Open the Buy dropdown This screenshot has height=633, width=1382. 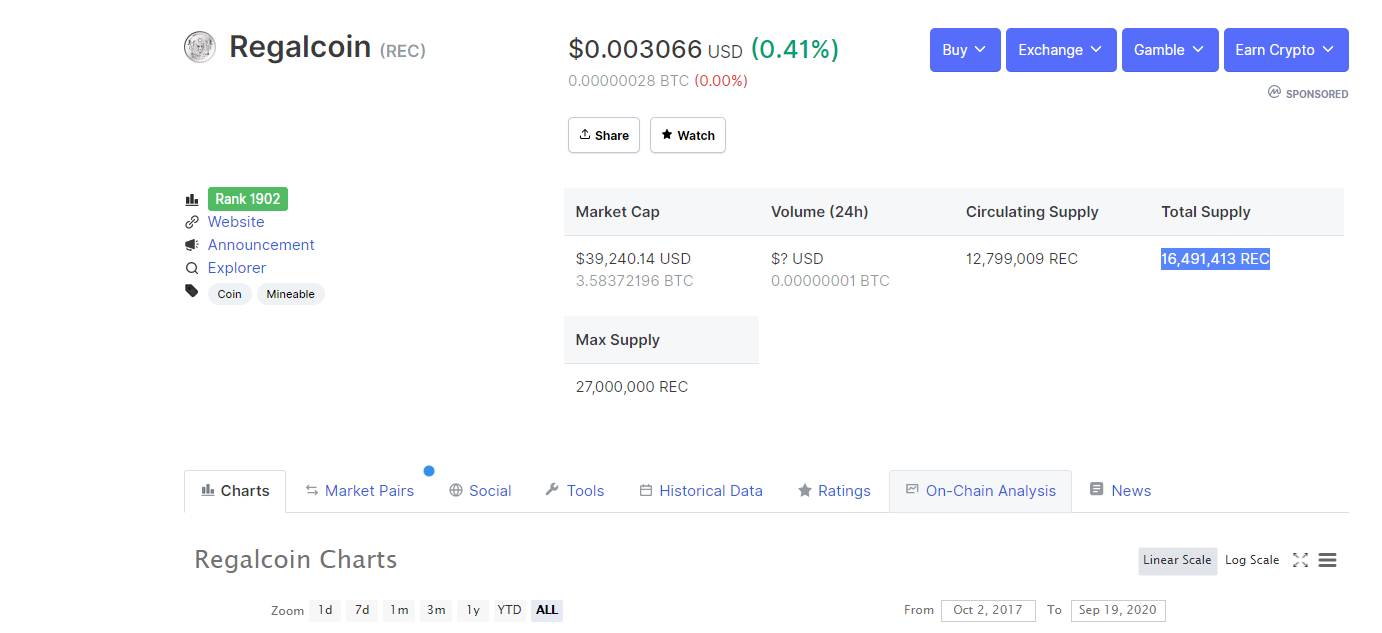965,50
